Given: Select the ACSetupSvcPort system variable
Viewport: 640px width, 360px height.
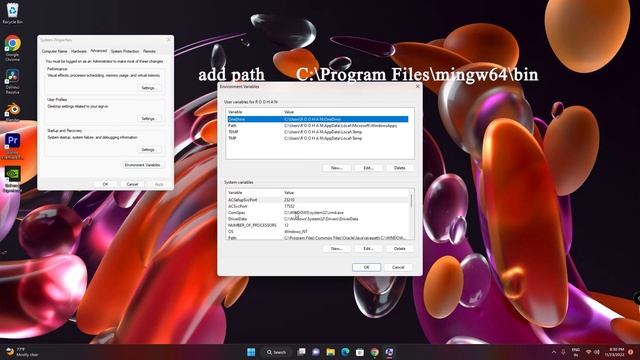Looking at the screenshot, I should point(318,200).
